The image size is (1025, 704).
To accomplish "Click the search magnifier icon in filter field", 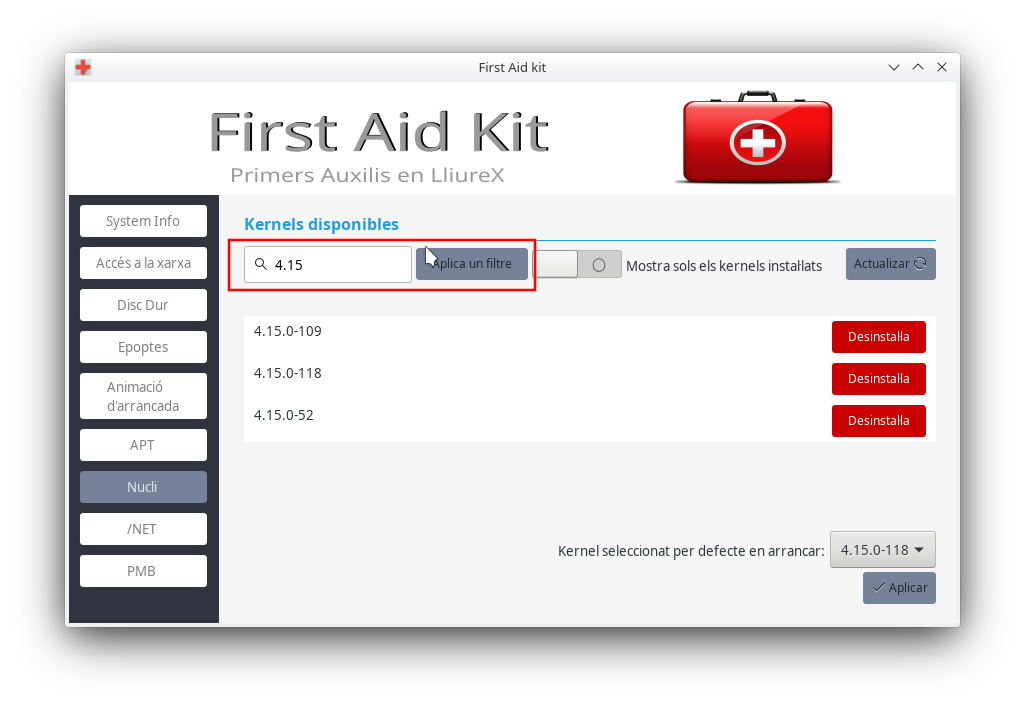I will [x=261, y=265].
